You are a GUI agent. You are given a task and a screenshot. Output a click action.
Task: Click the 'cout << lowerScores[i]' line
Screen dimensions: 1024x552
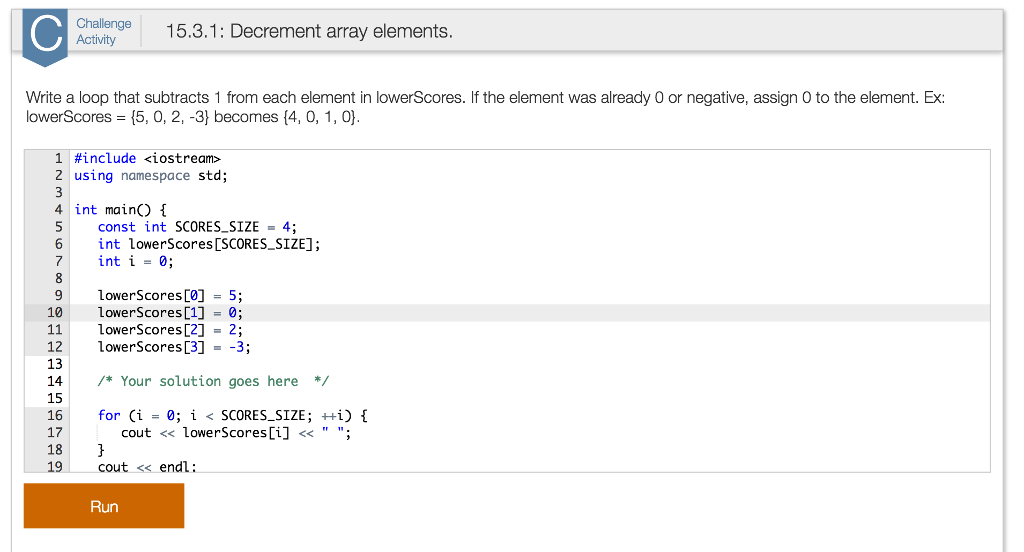[236, 432]
